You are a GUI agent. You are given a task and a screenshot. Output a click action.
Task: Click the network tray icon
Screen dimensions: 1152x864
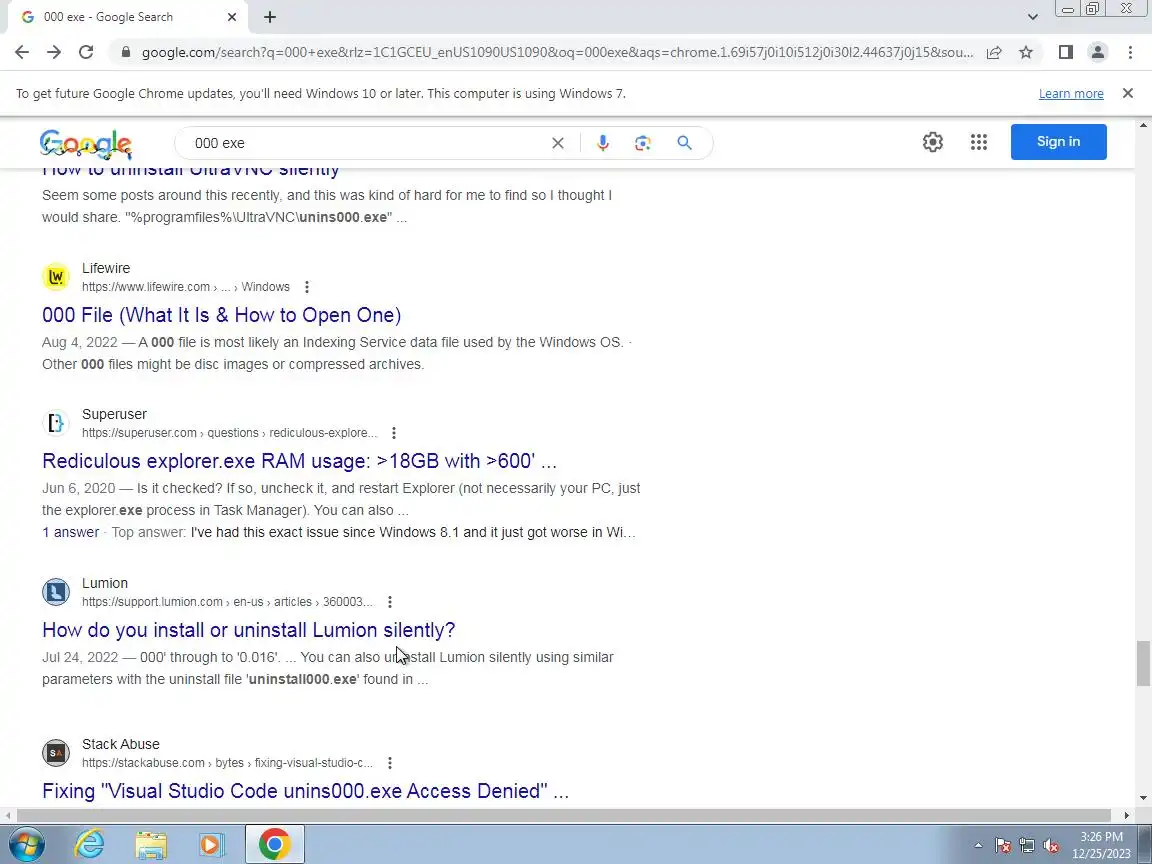pyautogui.click(x=1027, y=846)
